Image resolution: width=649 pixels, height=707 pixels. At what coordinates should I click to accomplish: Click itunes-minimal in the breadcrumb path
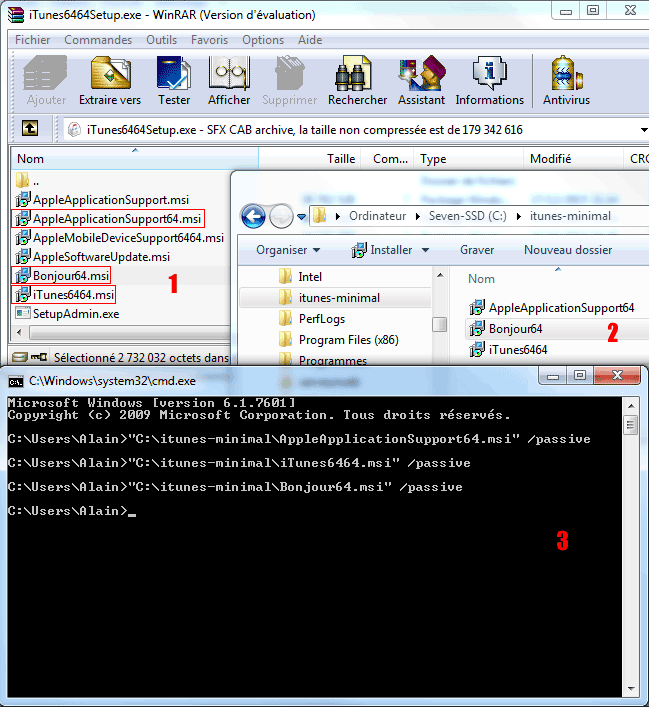coord(570,216)
